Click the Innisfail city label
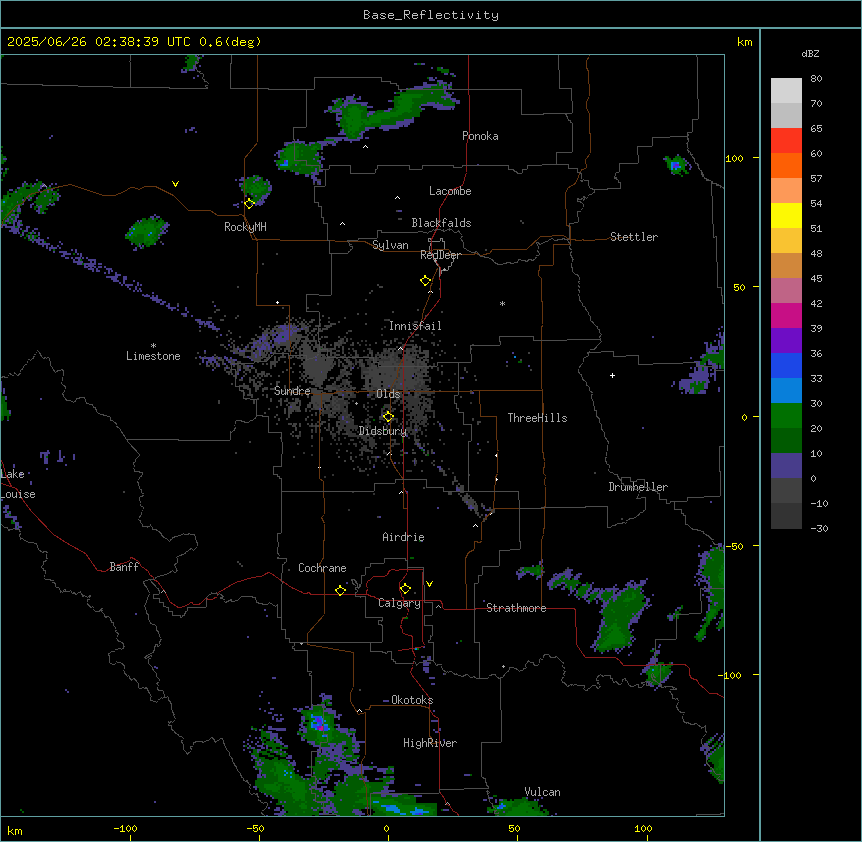 tap(415, 326)
